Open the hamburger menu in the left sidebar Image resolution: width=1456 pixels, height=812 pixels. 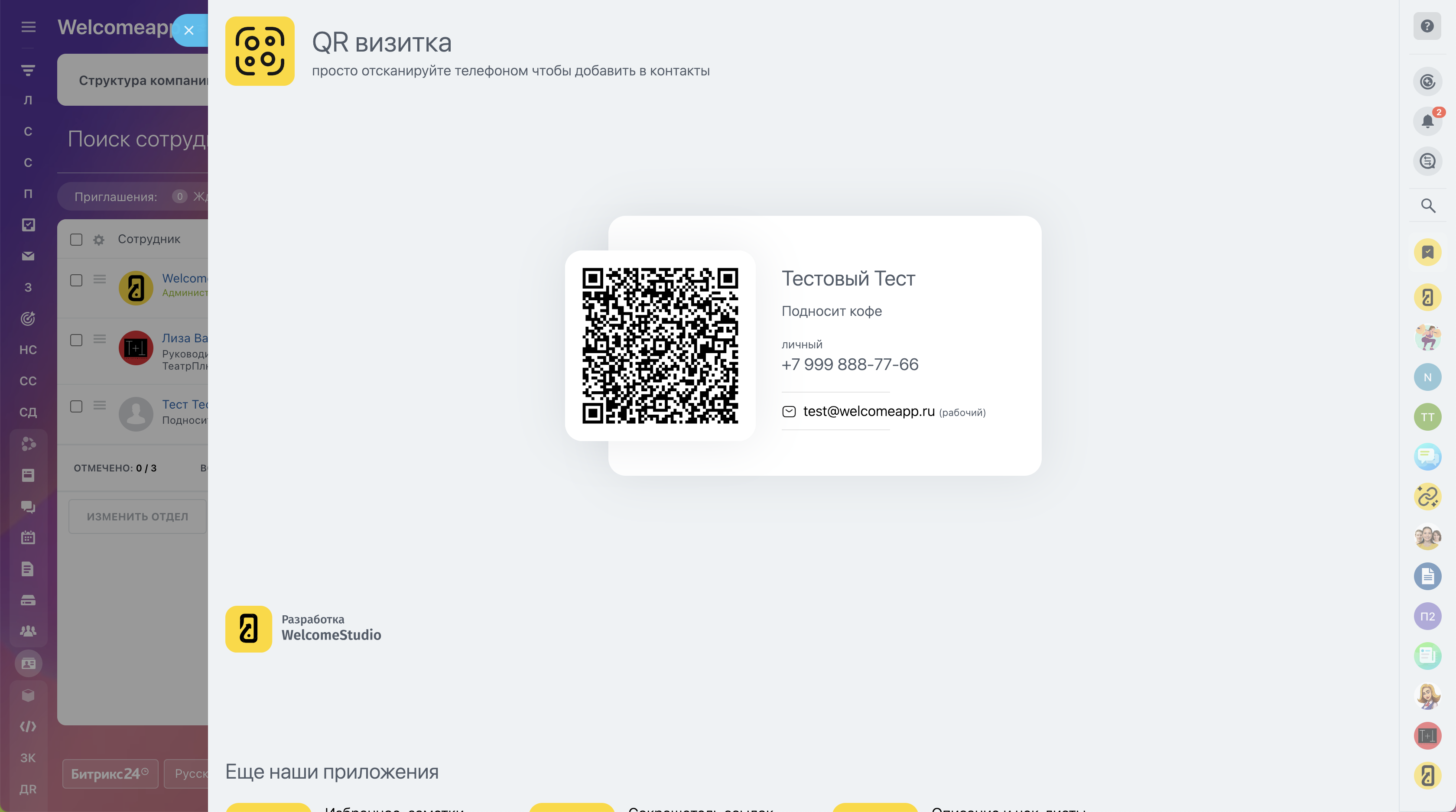(x=28, y=26)
